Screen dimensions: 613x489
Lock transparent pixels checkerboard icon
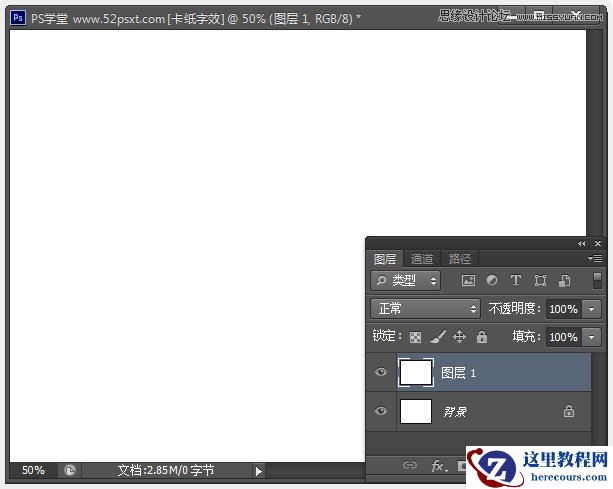pos(415,337)
